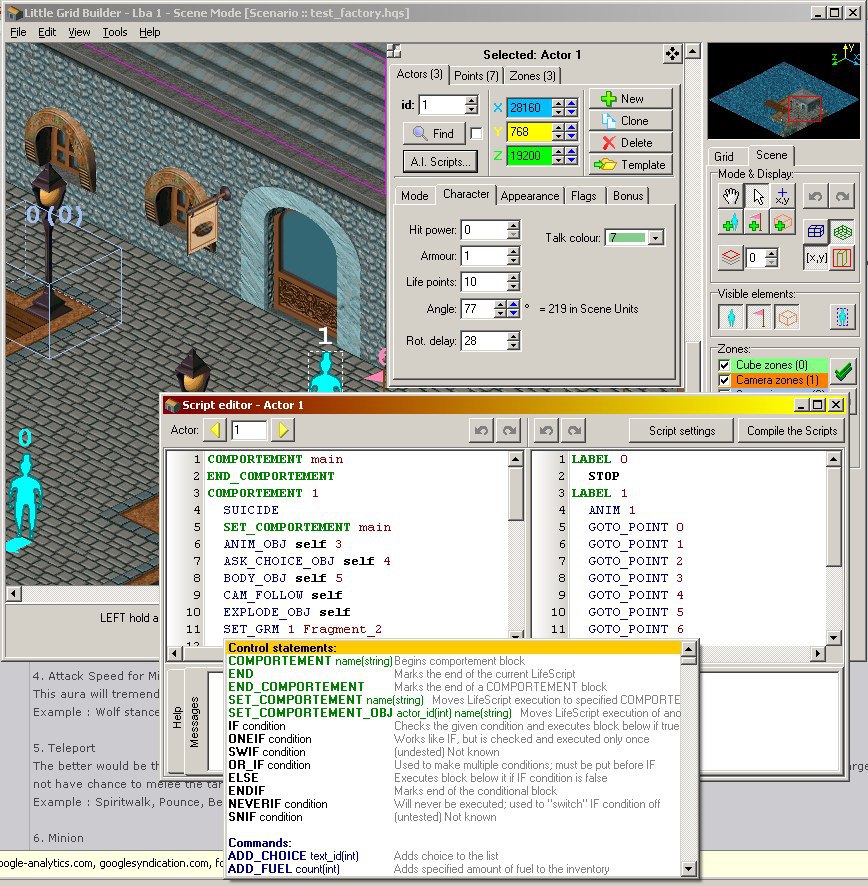Open A.I. Scripts editor button
The width and height of the screenshot is (868, 886).
440,162
